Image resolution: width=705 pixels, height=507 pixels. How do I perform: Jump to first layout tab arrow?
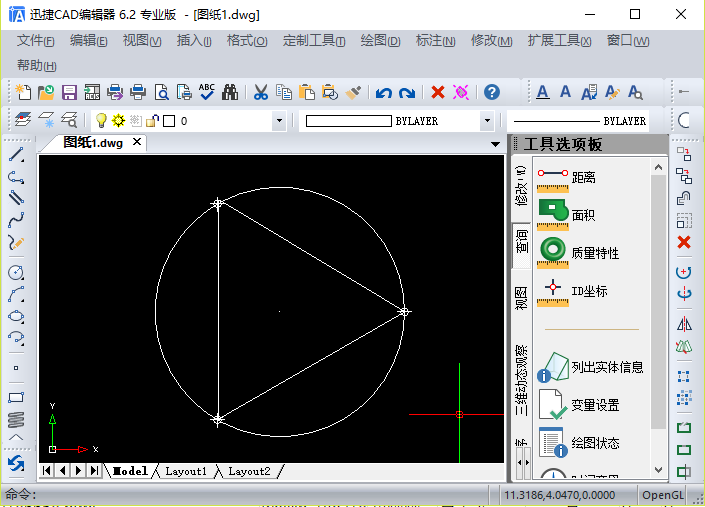(x=46, y=471)
